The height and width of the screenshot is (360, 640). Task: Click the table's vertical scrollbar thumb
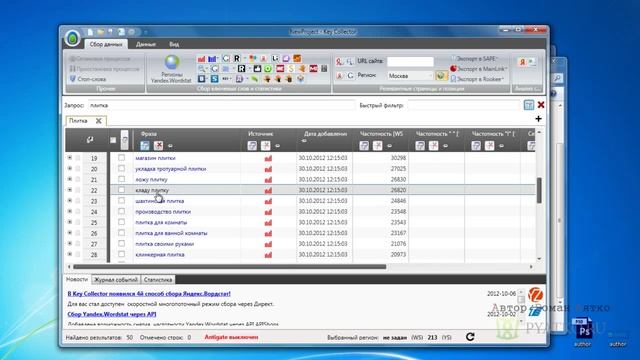pyautogui.click(x=539, y=190)
